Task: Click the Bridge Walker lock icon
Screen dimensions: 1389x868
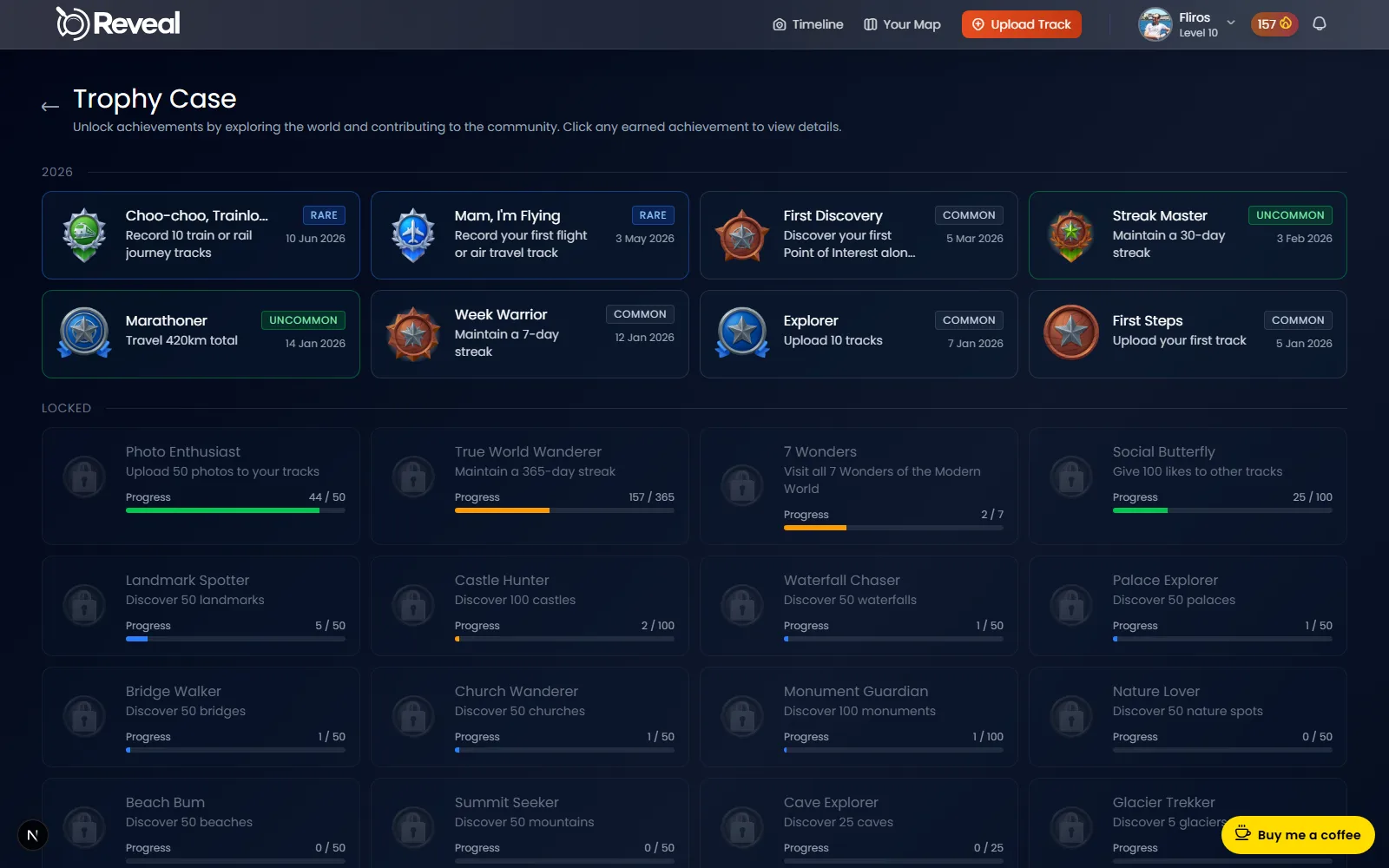Action: (x=84, y=716)
